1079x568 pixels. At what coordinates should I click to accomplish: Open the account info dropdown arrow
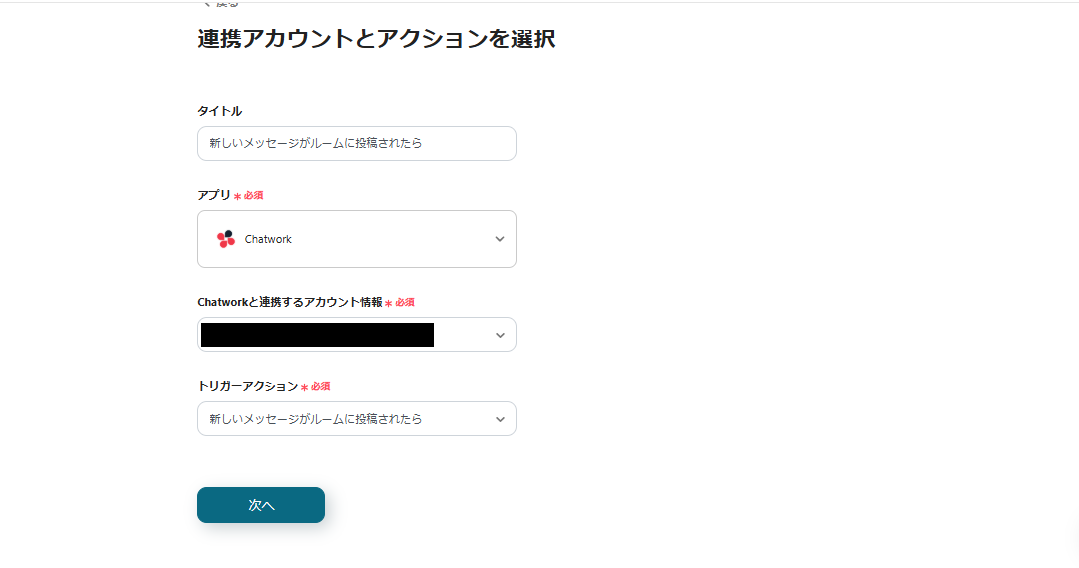500,335
